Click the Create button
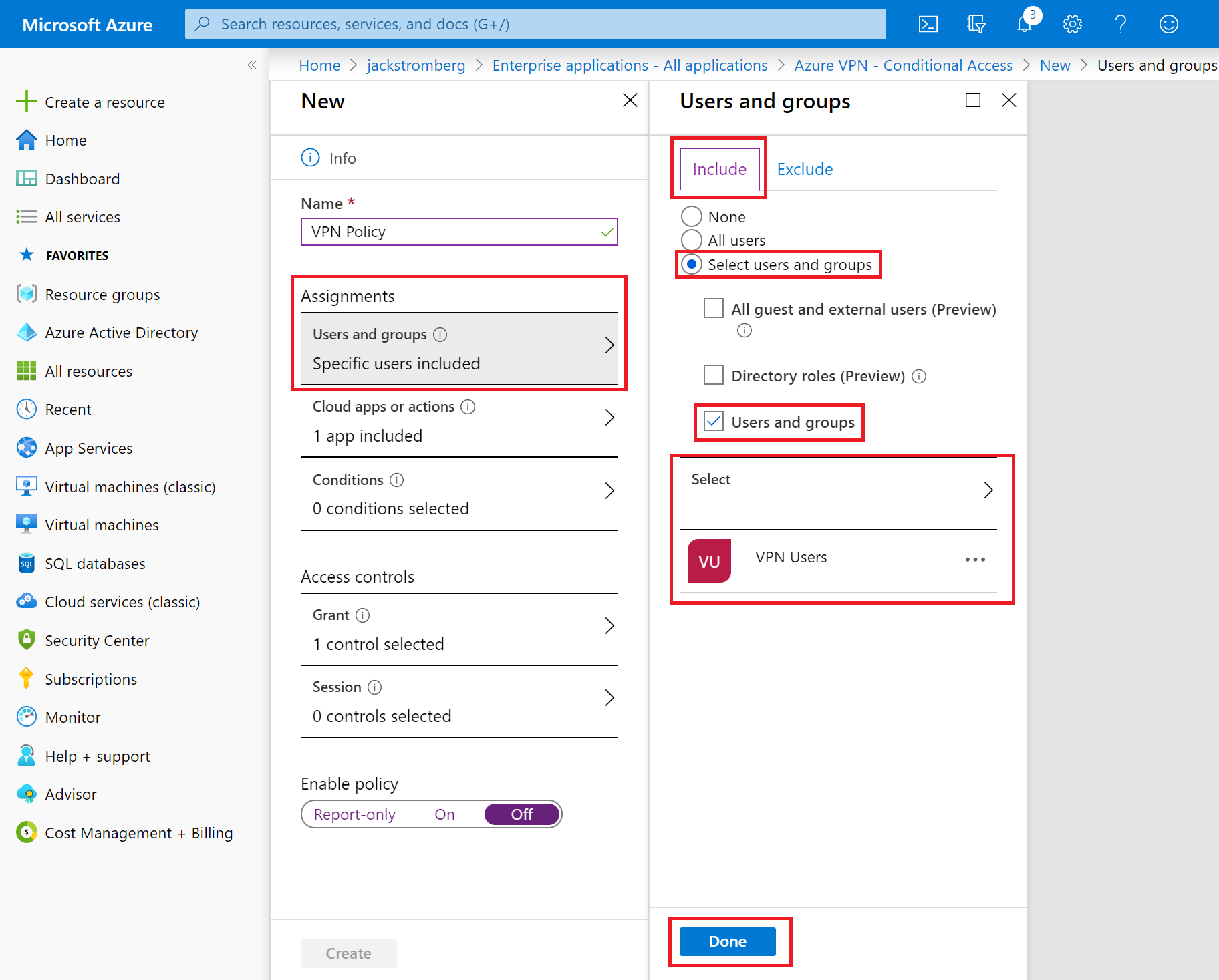 click(348, 953)
